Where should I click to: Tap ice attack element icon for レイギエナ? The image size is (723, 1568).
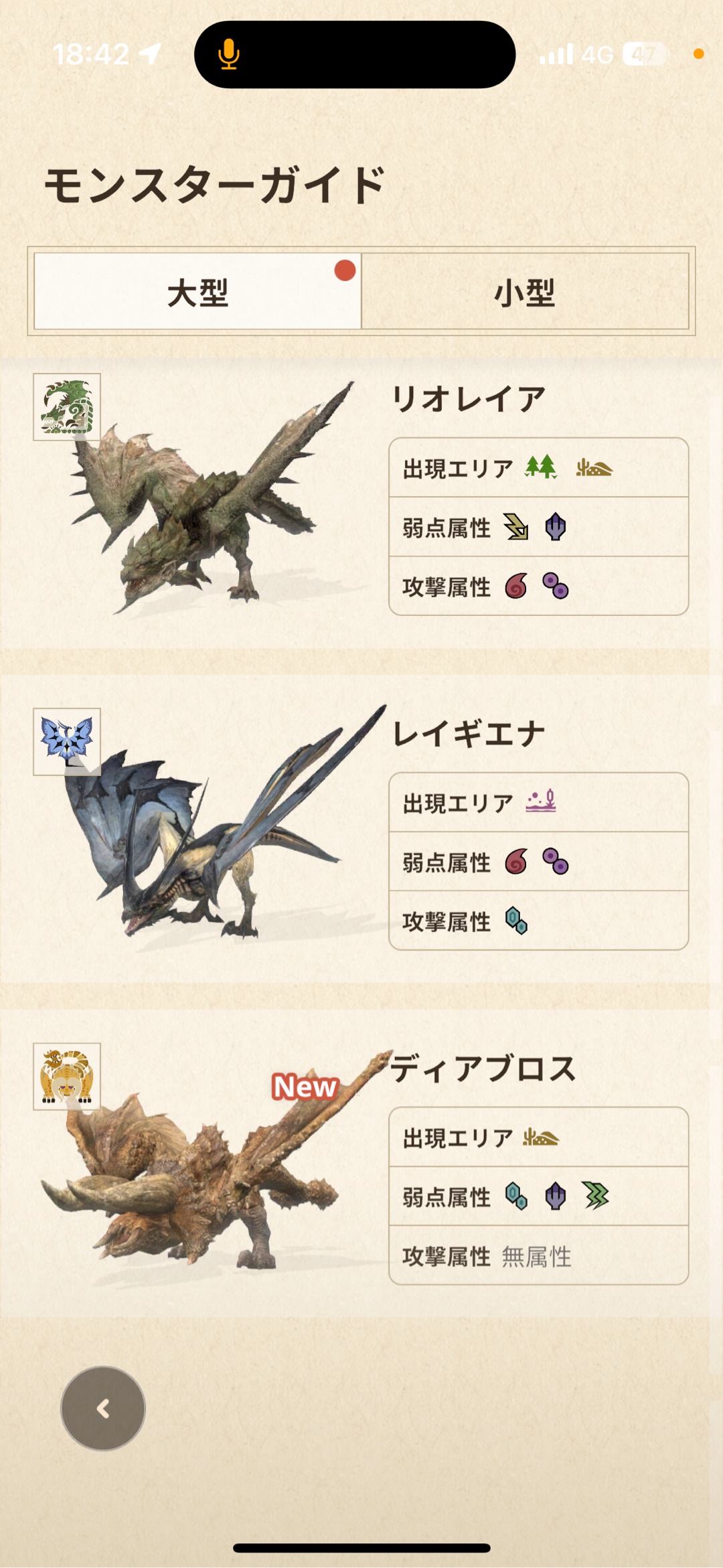pyautogui.click(x=516, y=921)
